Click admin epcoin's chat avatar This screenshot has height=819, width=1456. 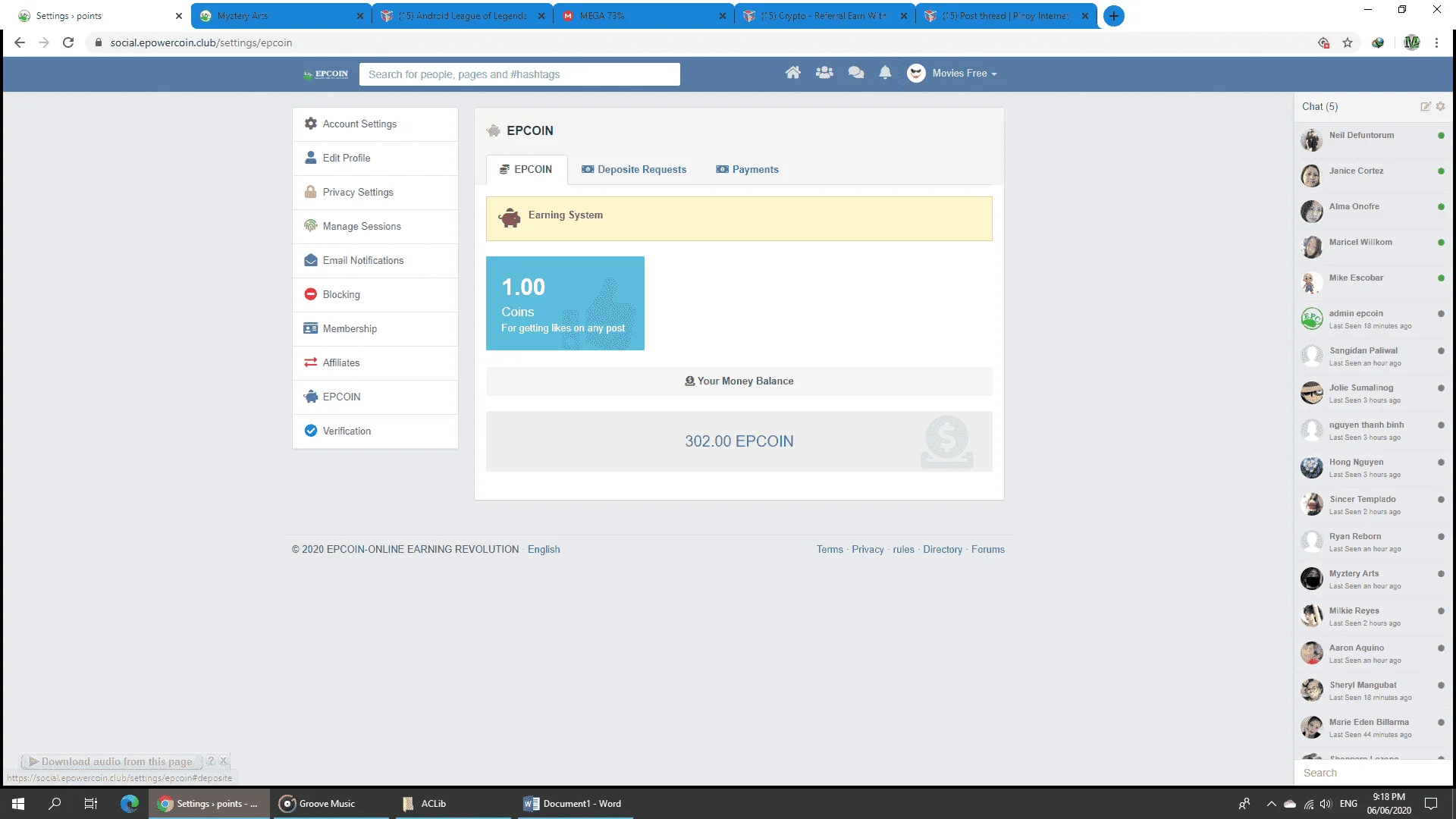click(x=1311, y=318)
